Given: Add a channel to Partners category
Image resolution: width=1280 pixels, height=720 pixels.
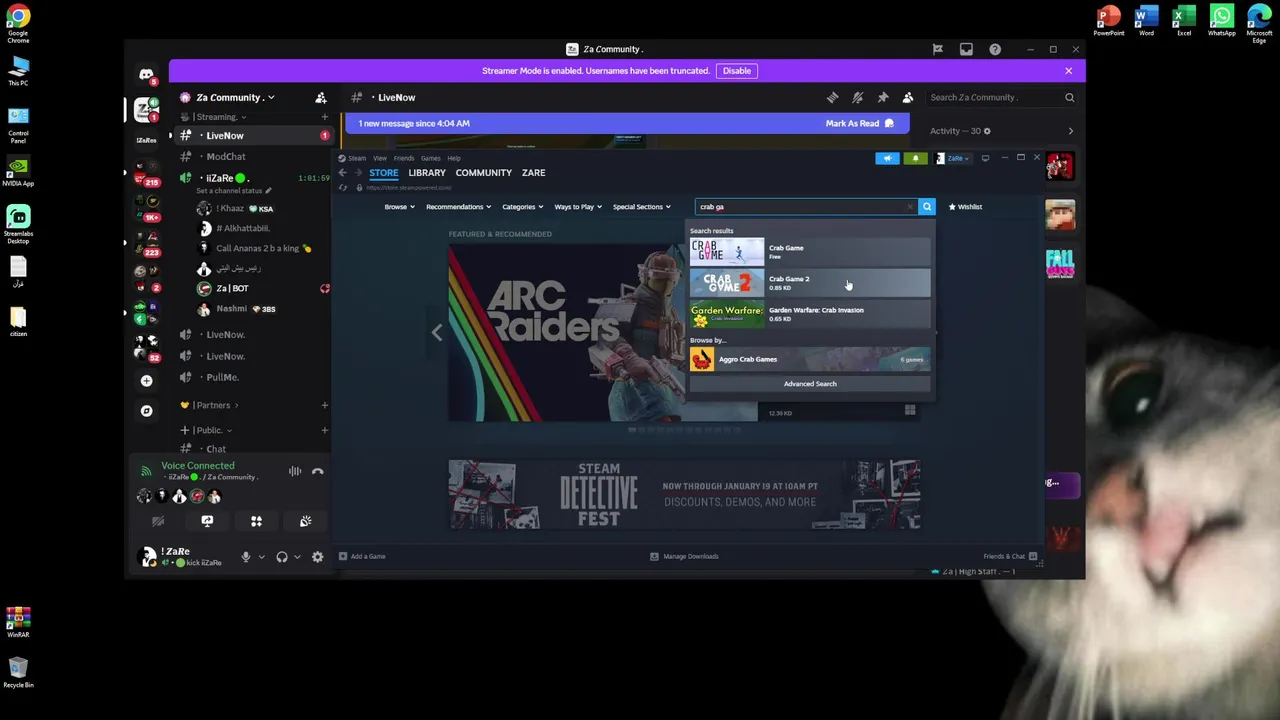Looking at the screenshot, I should pyautogui.click(x=324, y=405).
